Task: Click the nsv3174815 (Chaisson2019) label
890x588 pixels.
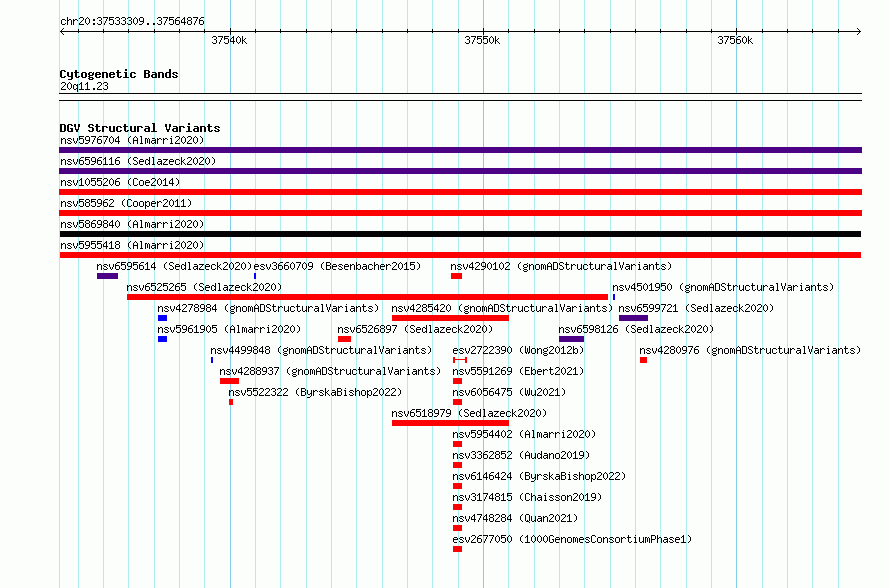Action: point(527,497)
